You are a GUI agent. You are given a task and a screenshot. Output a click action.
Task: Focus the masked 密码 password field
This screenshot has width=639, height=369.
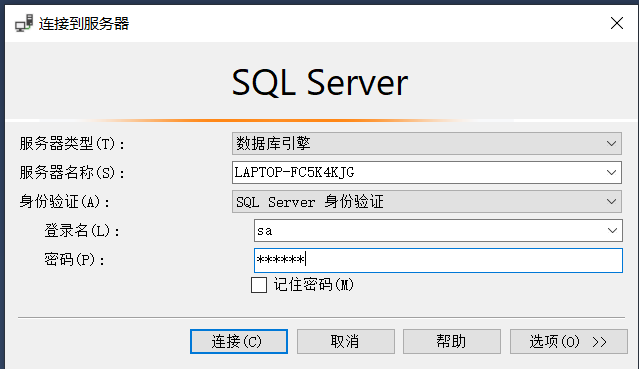tap(438, 260)
